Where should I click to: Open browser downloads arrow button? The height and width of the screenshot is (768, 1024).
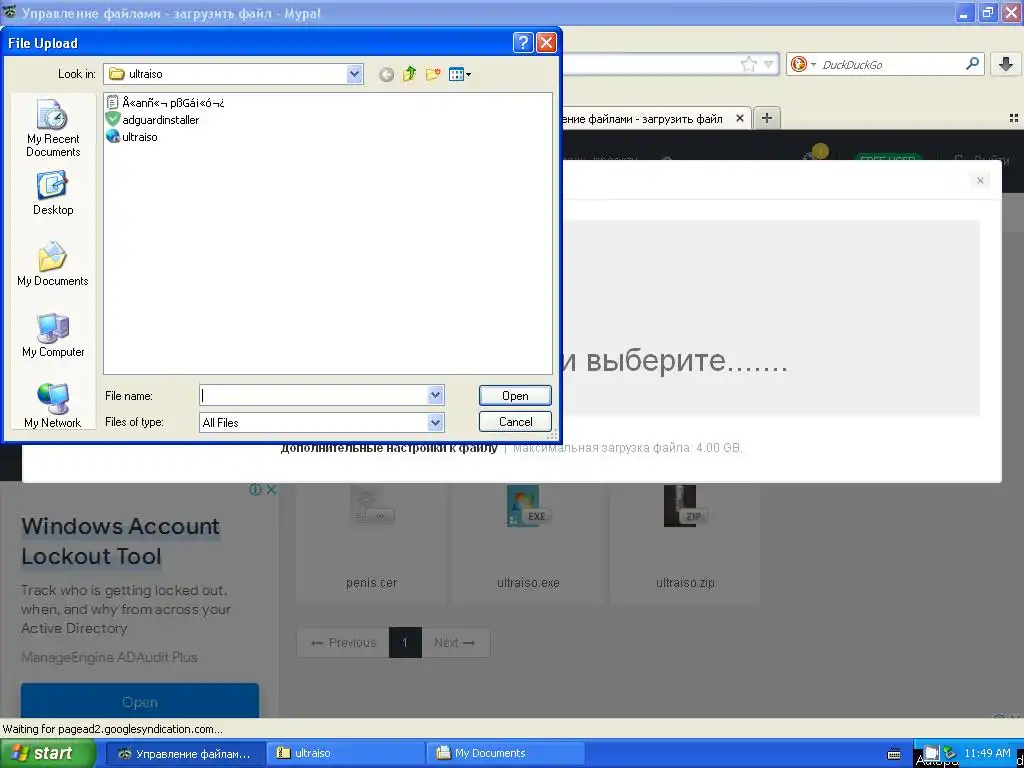pyautogui.click(x=1006, y=64)
